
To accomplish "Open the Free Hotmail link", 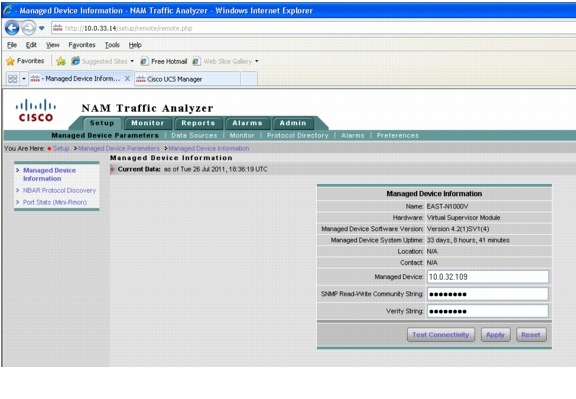I will (169, 61).
